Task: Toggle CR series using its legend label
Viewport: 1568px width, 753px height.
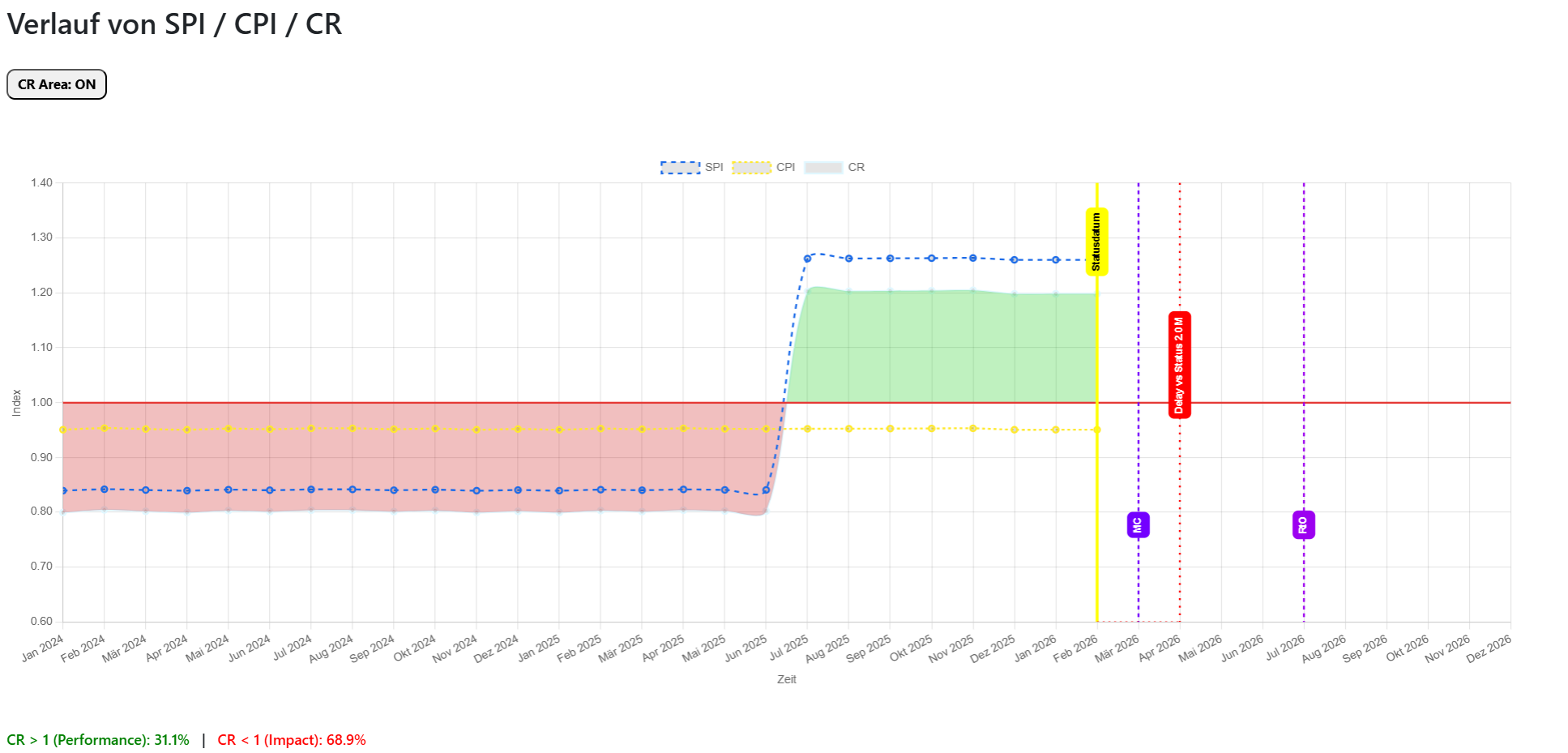Action: [x=856, y=167]
